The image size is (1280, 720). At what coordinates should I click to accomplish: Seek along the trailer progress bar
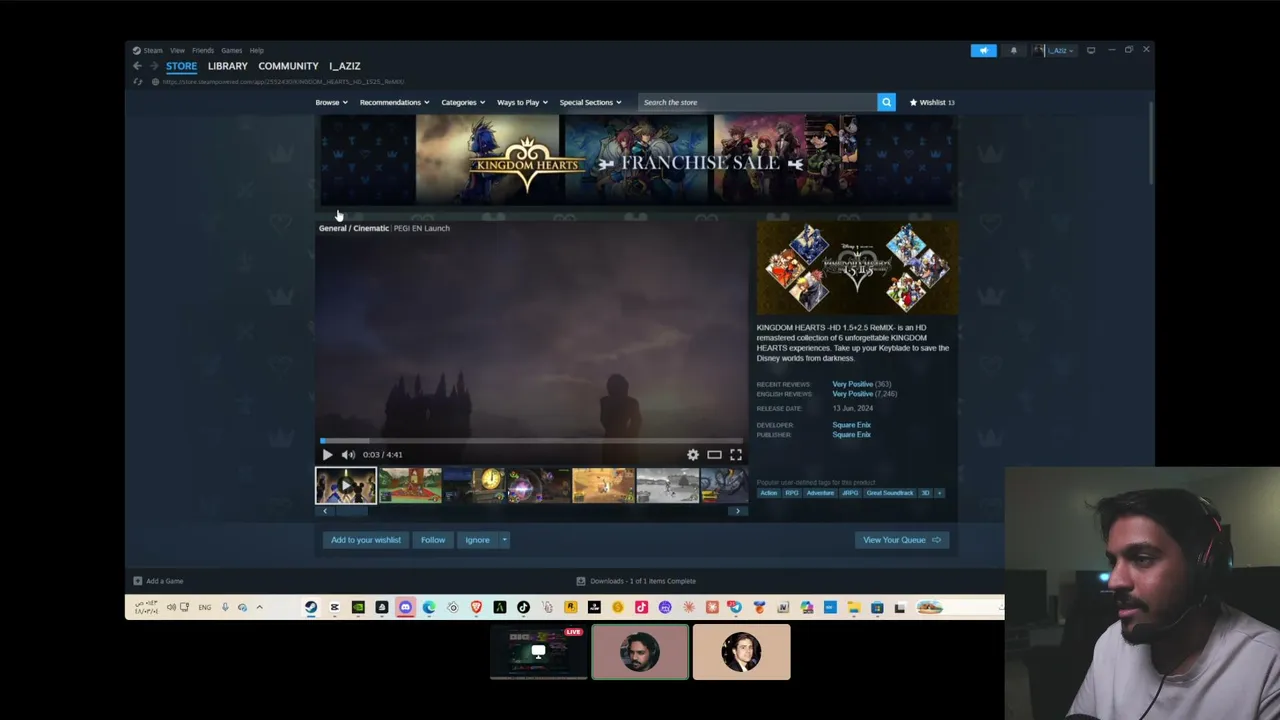(531, 440)
